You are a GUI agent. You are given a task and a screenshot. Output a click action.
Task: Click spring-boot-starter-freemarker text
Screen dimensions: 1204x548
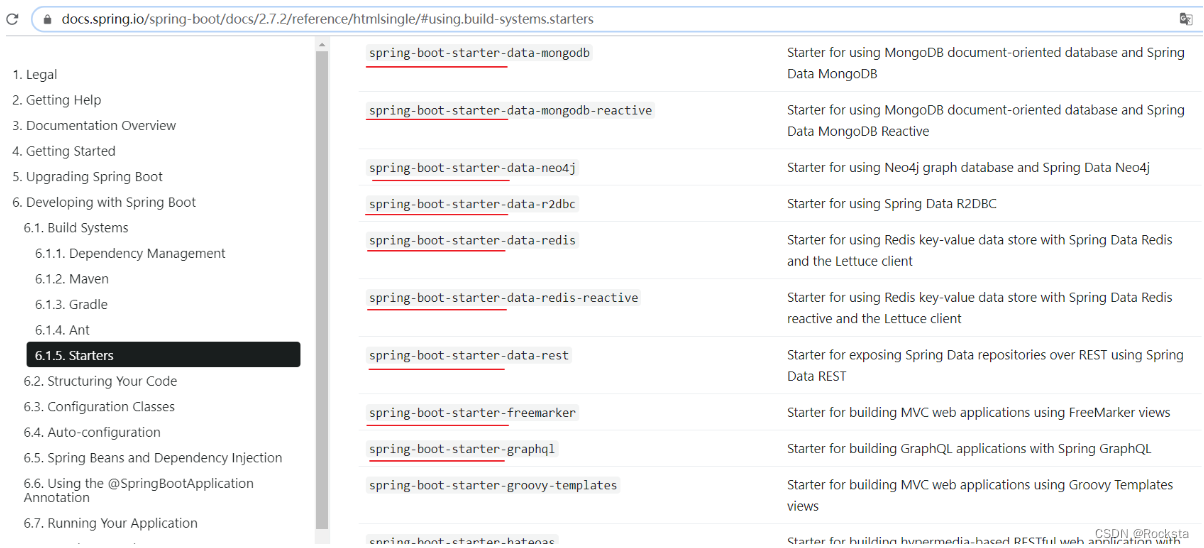[472, 413]
